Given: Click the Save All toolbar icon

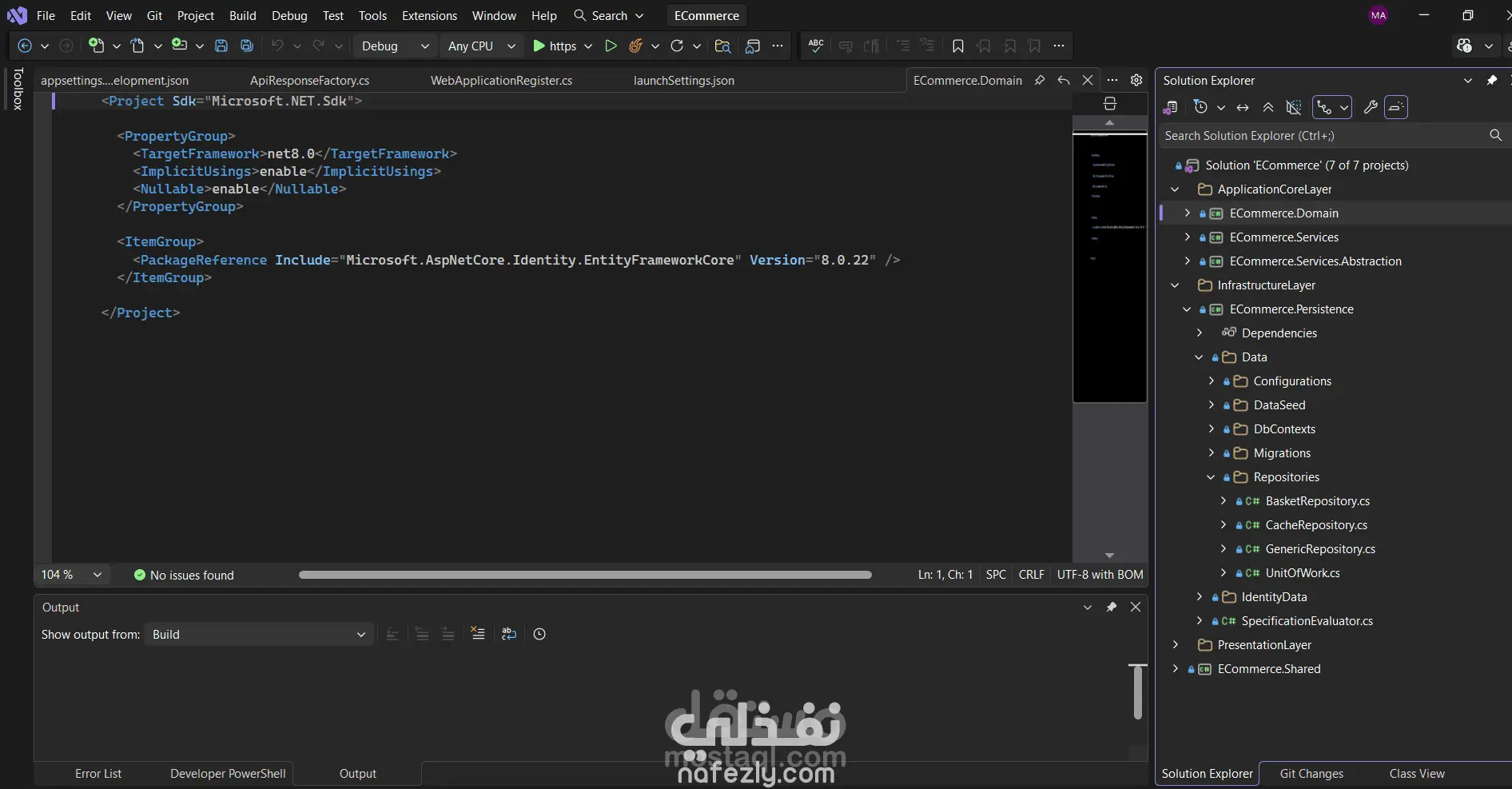Looking at the screenshot, I should [247, 46].
